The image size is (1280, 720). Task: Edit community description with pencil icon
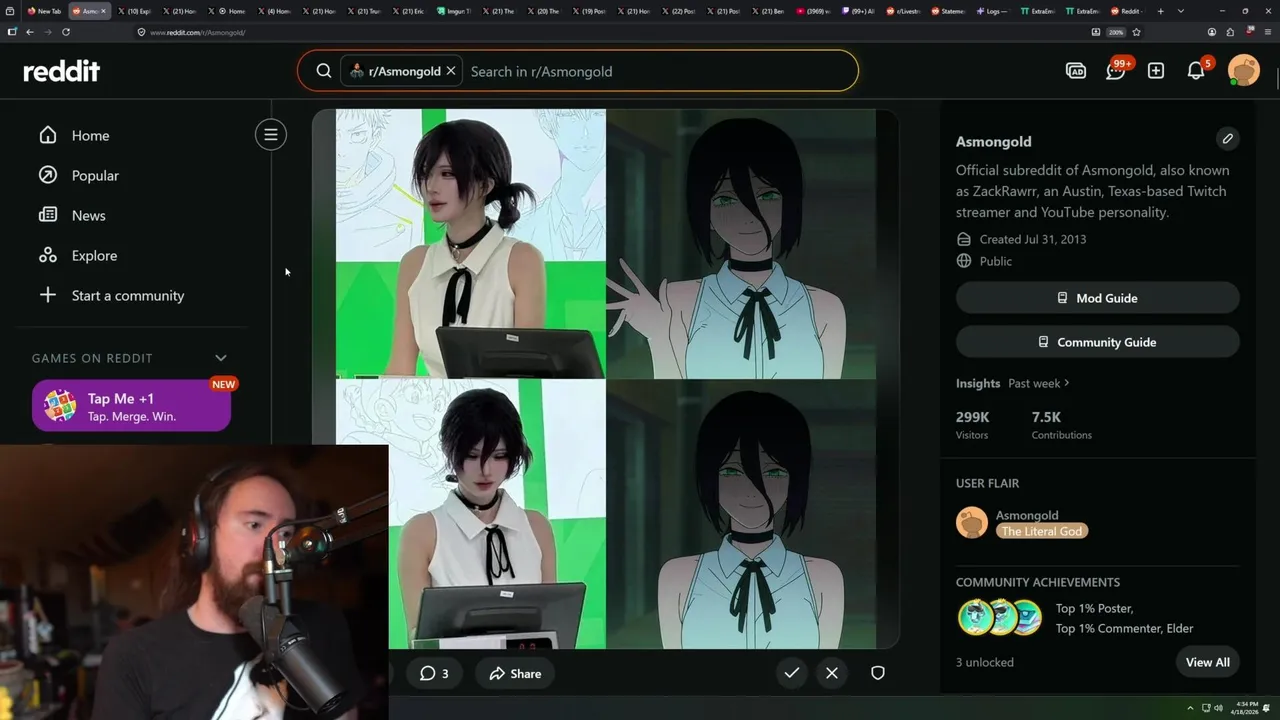1227,138
